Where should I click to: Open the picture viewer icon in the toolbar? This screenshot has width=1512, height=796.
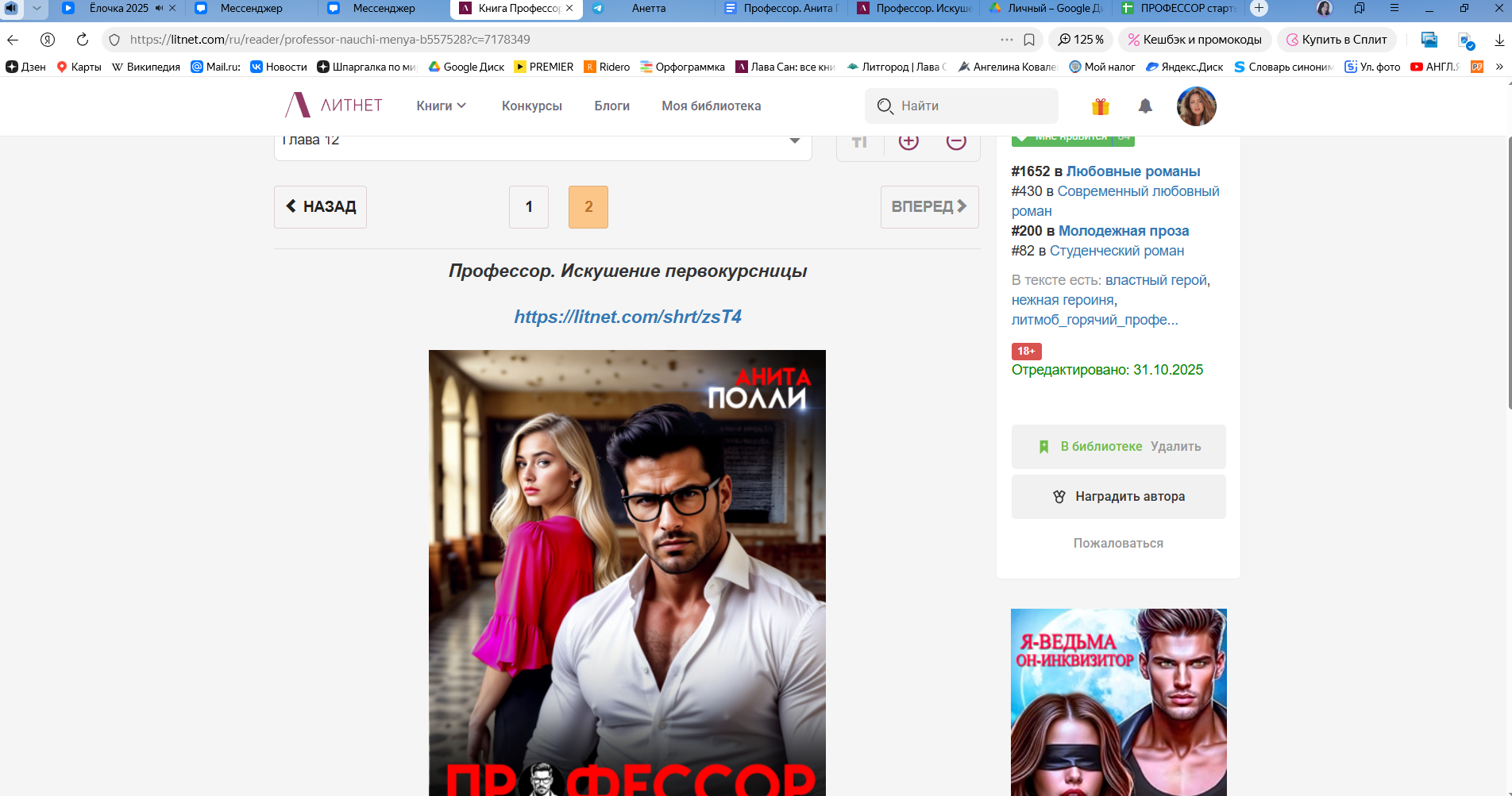(x=1429, y=40)
